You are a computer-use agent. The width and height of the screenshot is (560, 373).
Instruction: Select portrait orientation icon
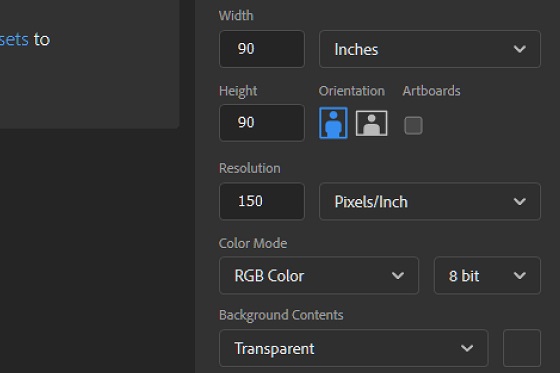tap(333, 123)
